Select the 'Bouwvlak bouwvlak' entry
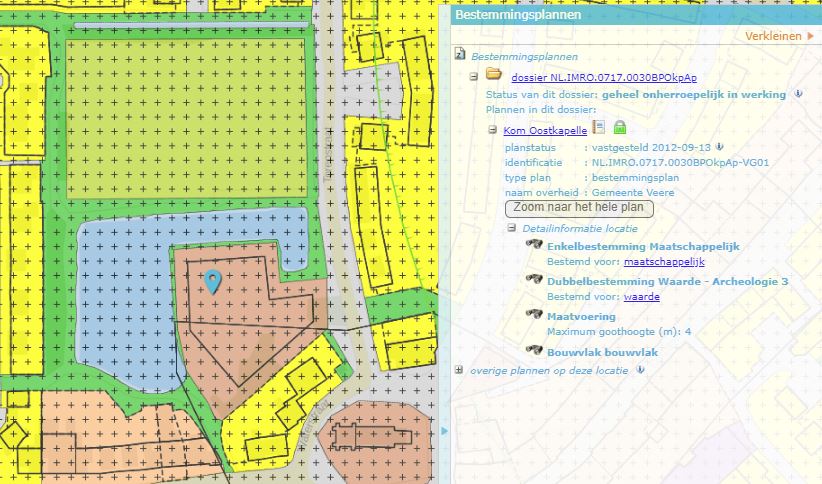This screenshot has height=484, width=822. [x=602, y=352]
